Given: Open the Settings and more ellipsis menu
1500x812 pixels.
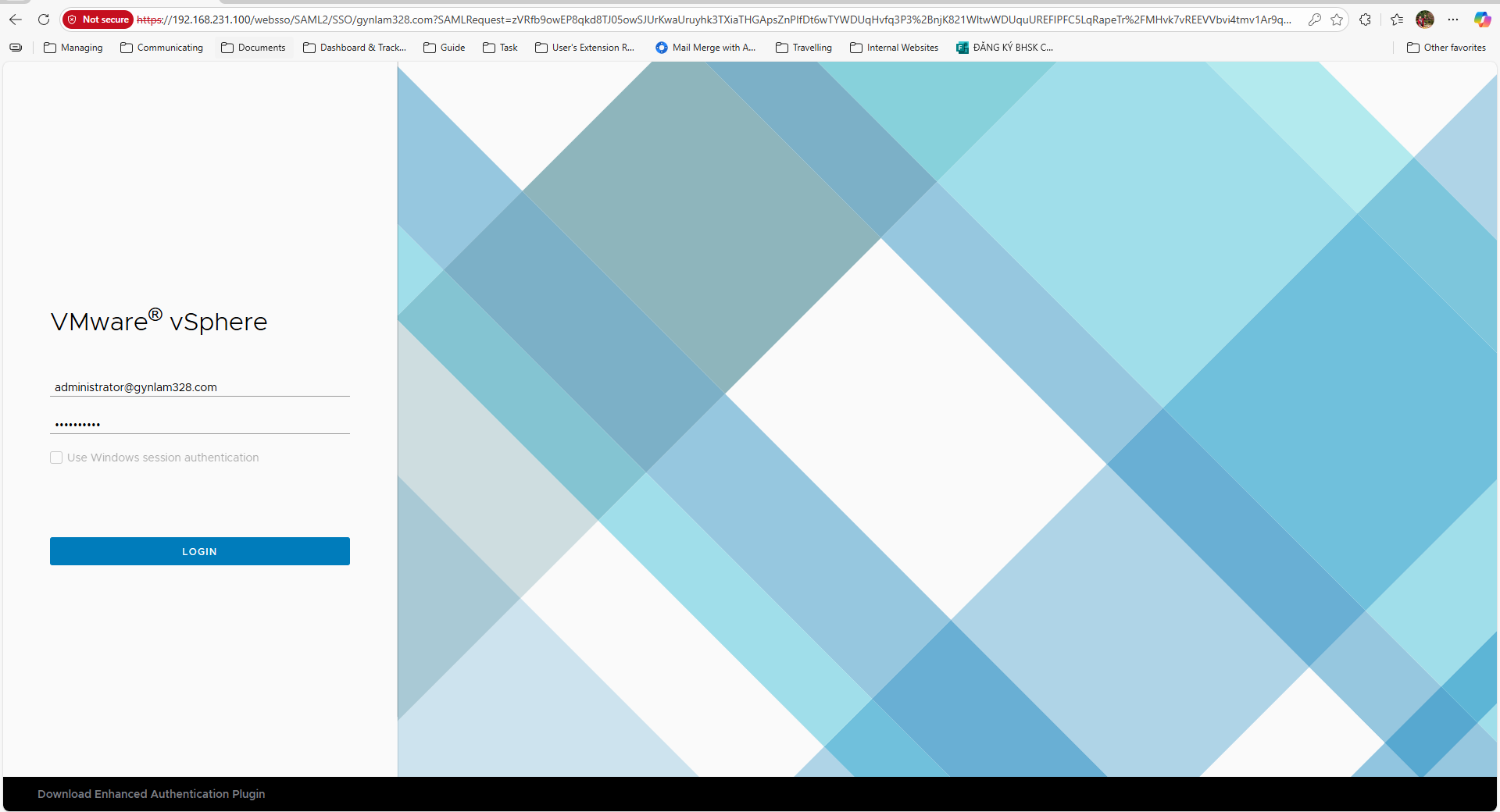Looking at the screenshot, I should pos(1453,20).
